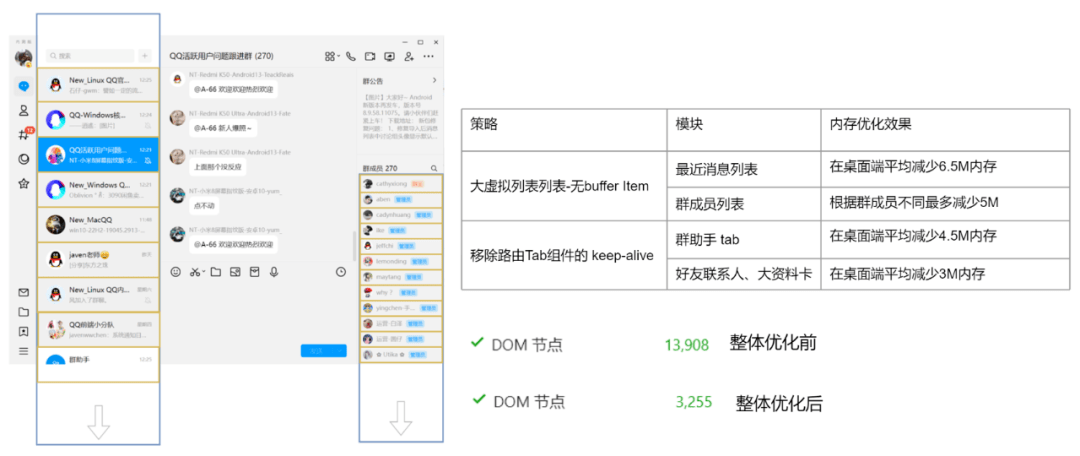Open the three-dots more options in chat header
1080x456 pixels.
point(428,56)
